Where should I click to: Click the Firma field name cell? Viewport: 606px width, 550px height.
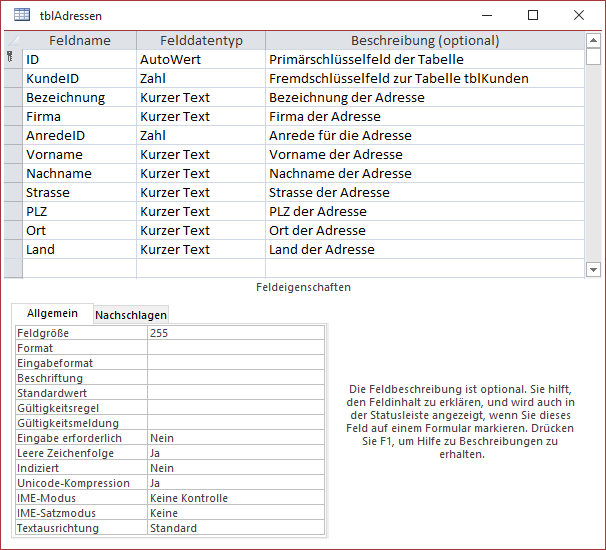point(80,116)
